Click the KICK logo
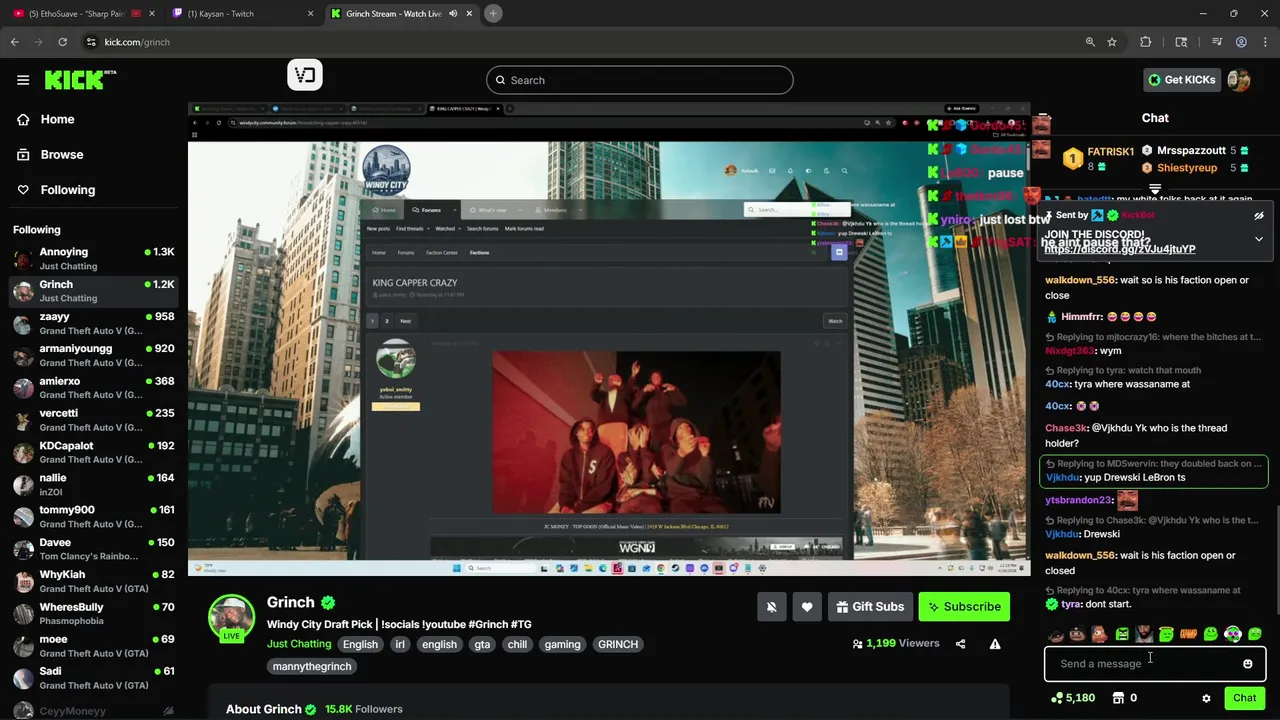Viewport: 1280px width, 720px height. (x=80, y=80)
